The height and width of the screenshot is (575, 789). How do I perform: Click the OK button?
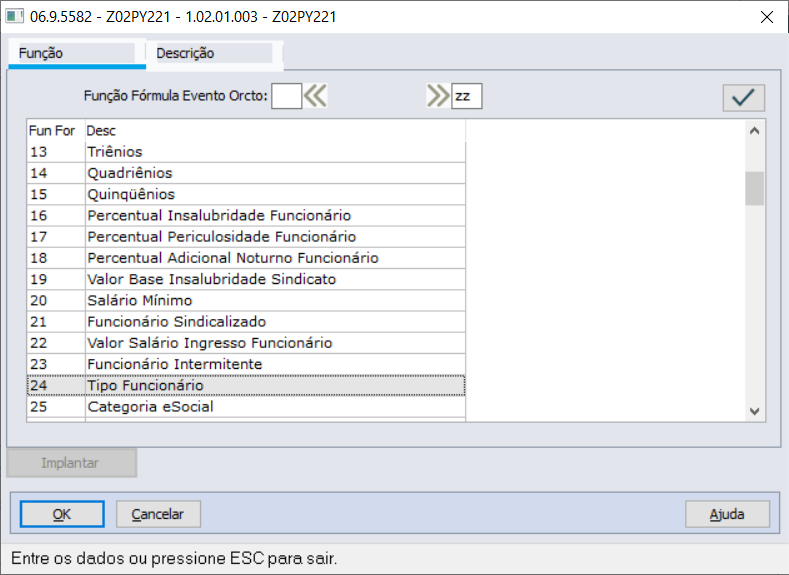pos(62,514)
